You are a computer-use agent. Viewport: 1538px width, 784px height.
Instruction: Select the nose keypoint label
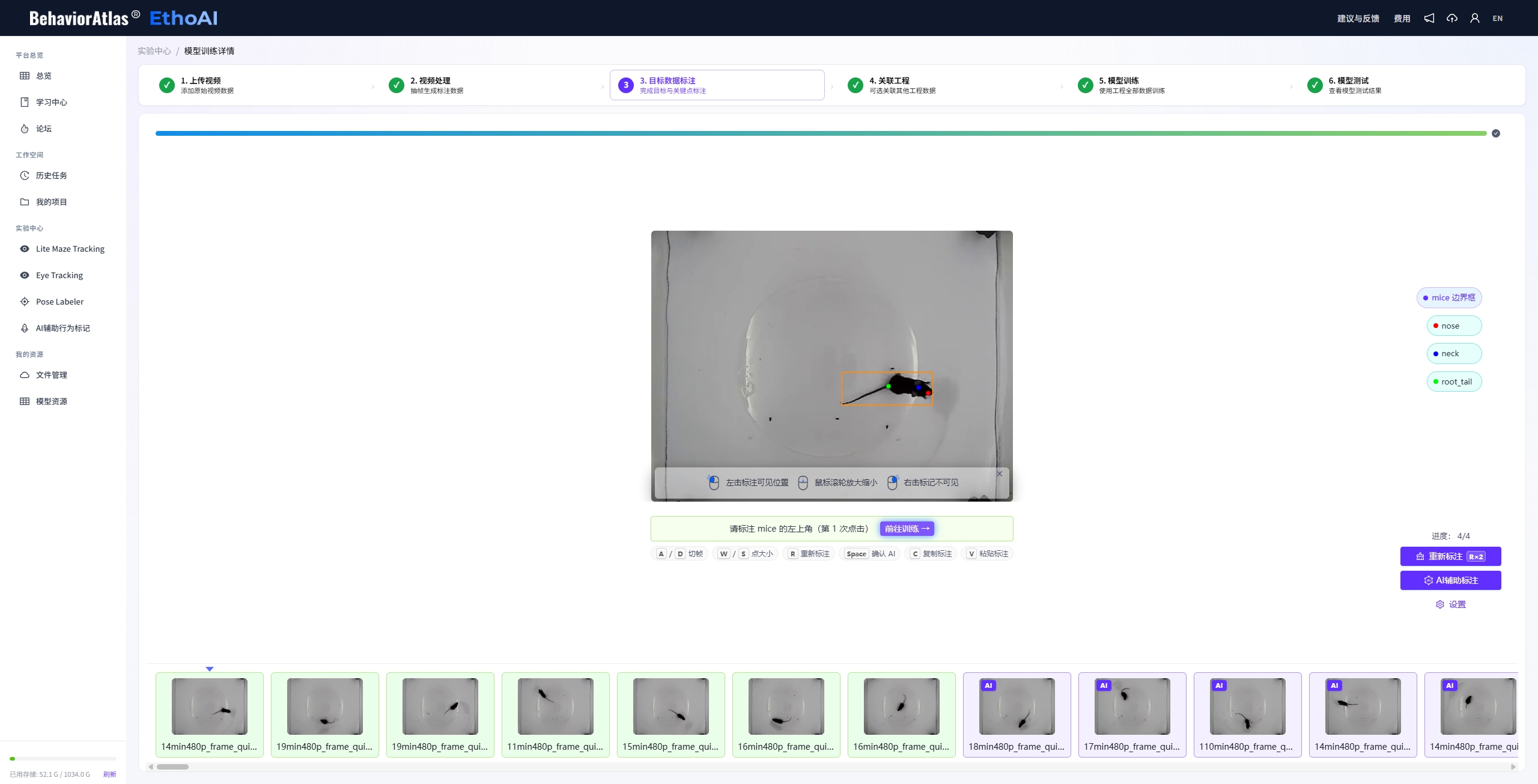1454,326
